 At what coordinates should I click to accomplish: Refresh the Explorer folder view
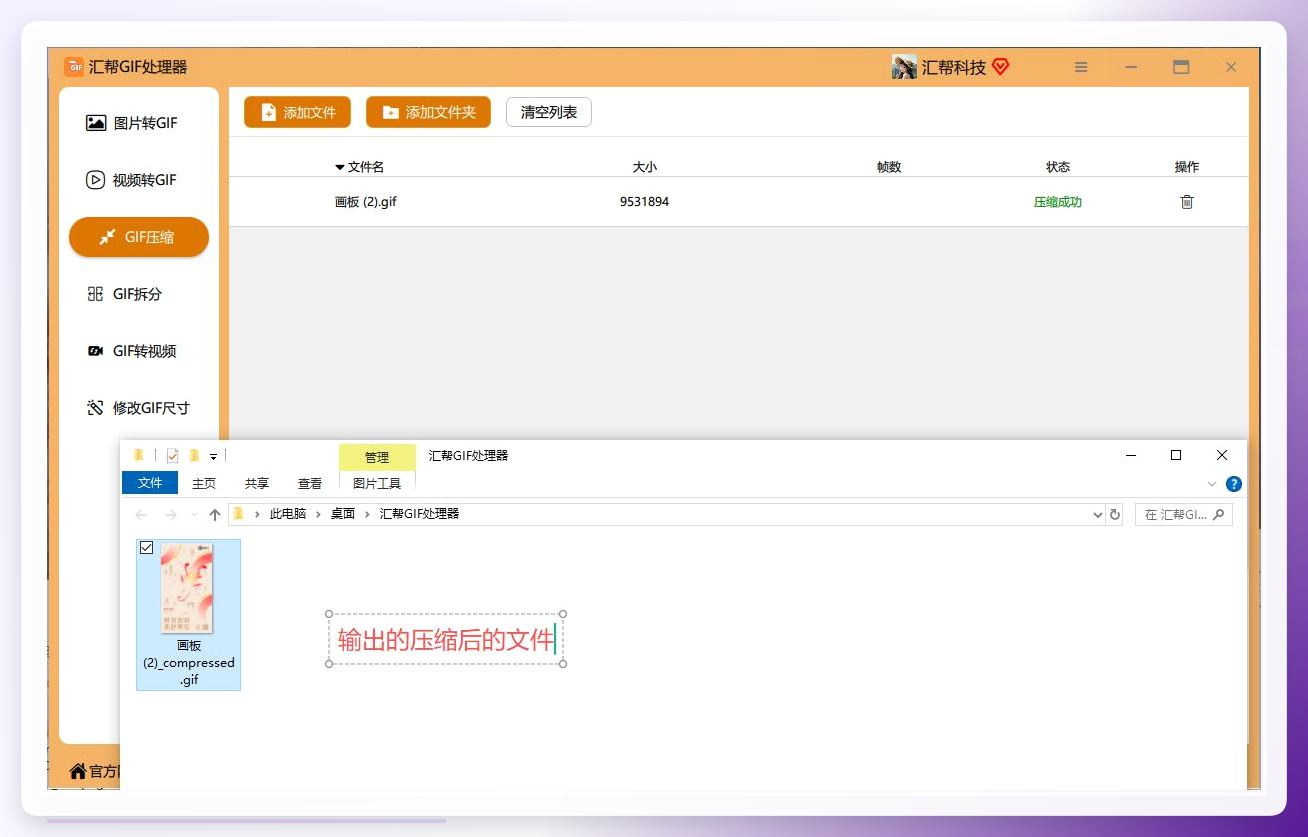click(x=1115, y=515)
